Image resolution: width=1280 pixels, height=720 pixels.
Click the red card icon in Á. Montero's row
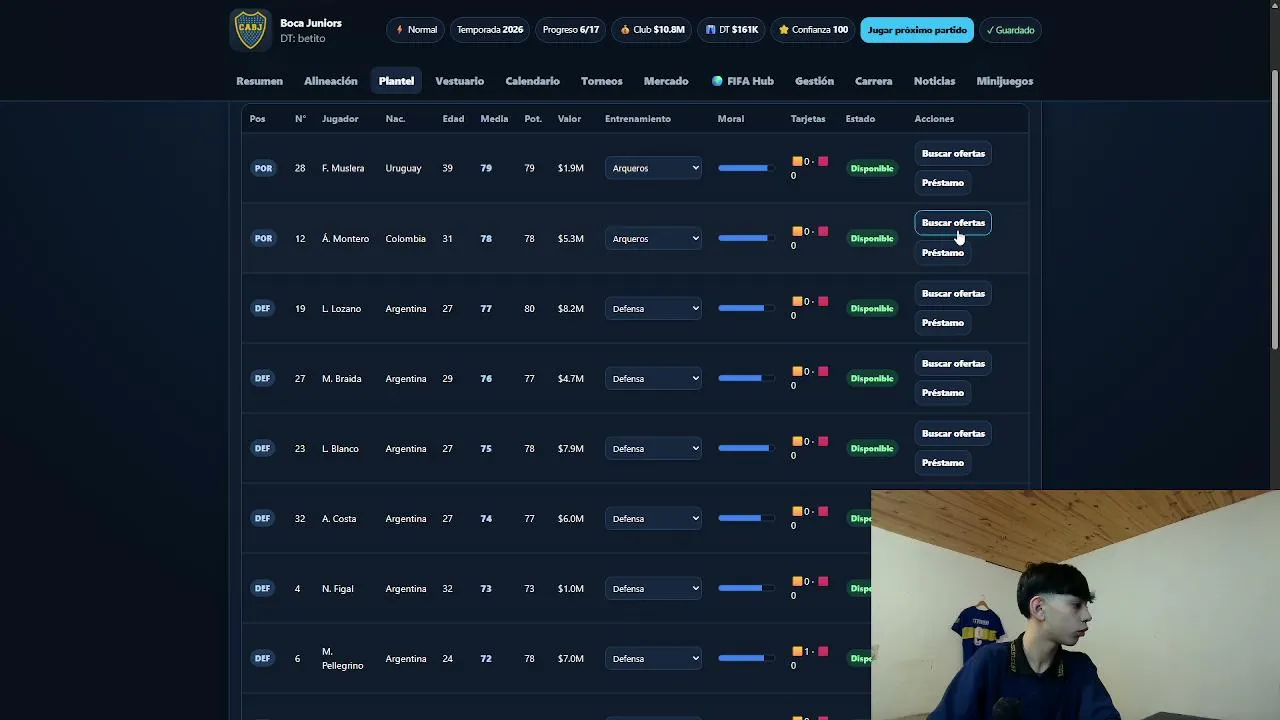point(823,231)
